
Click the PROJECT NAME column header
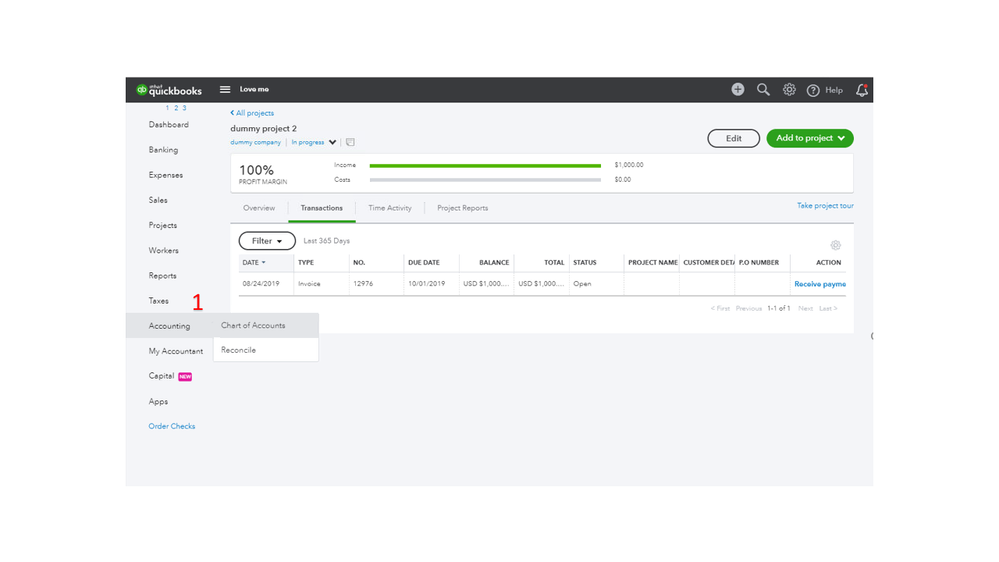tap(653, 263)
